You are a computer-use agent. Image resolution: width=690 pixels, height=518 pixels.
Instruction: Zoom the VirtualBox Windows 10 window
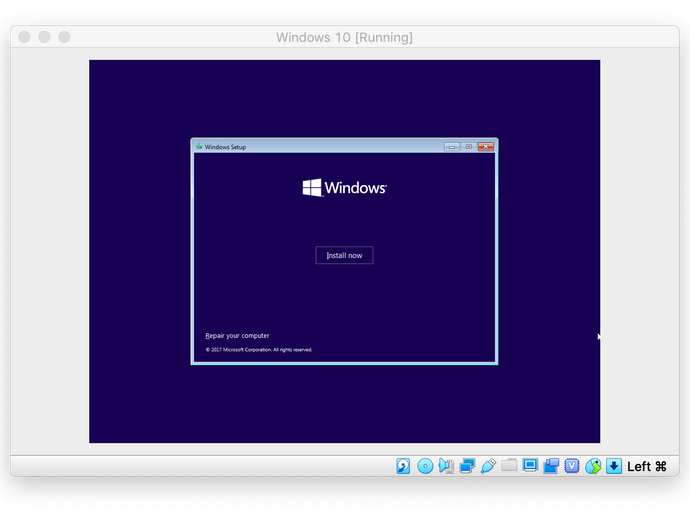click(64, 37)
